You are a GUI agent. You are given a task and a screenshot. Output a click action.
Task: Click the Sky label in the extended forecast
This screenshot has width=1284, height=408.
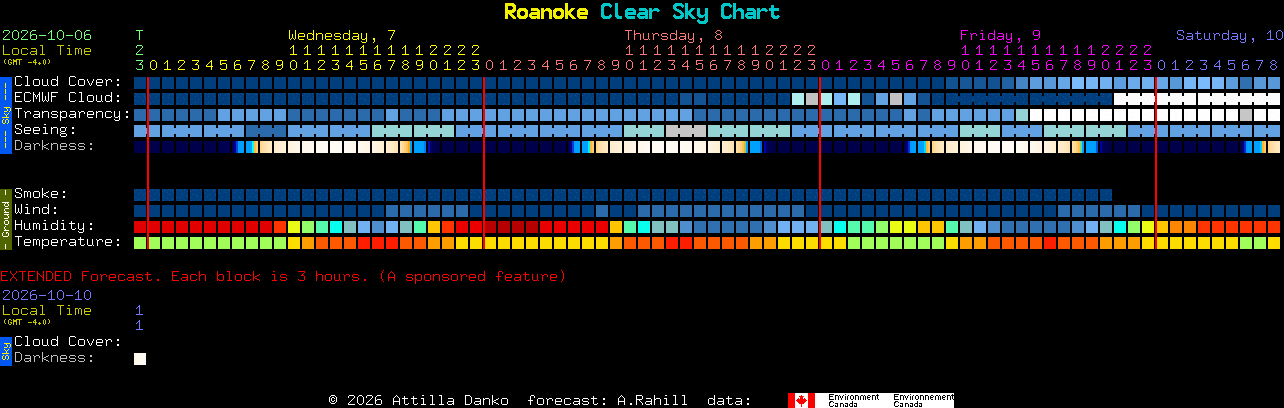pos(5,350)
